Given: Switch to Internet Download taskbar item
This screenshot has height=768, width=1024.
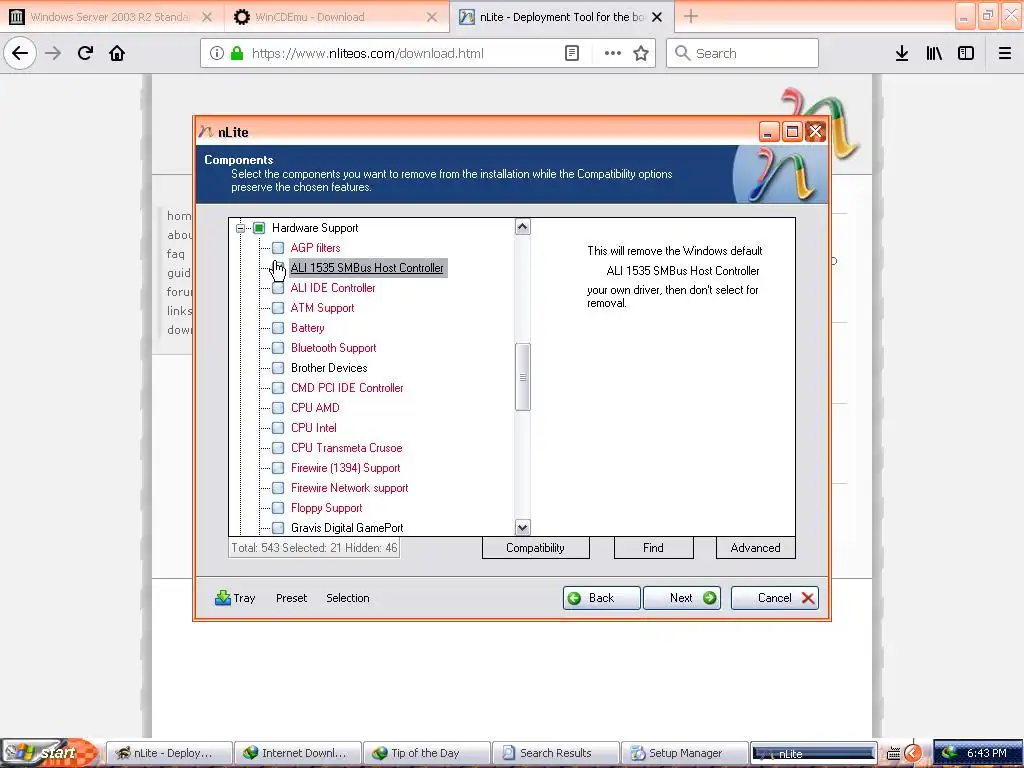Looking at the screenshot, I should point(298,753).
